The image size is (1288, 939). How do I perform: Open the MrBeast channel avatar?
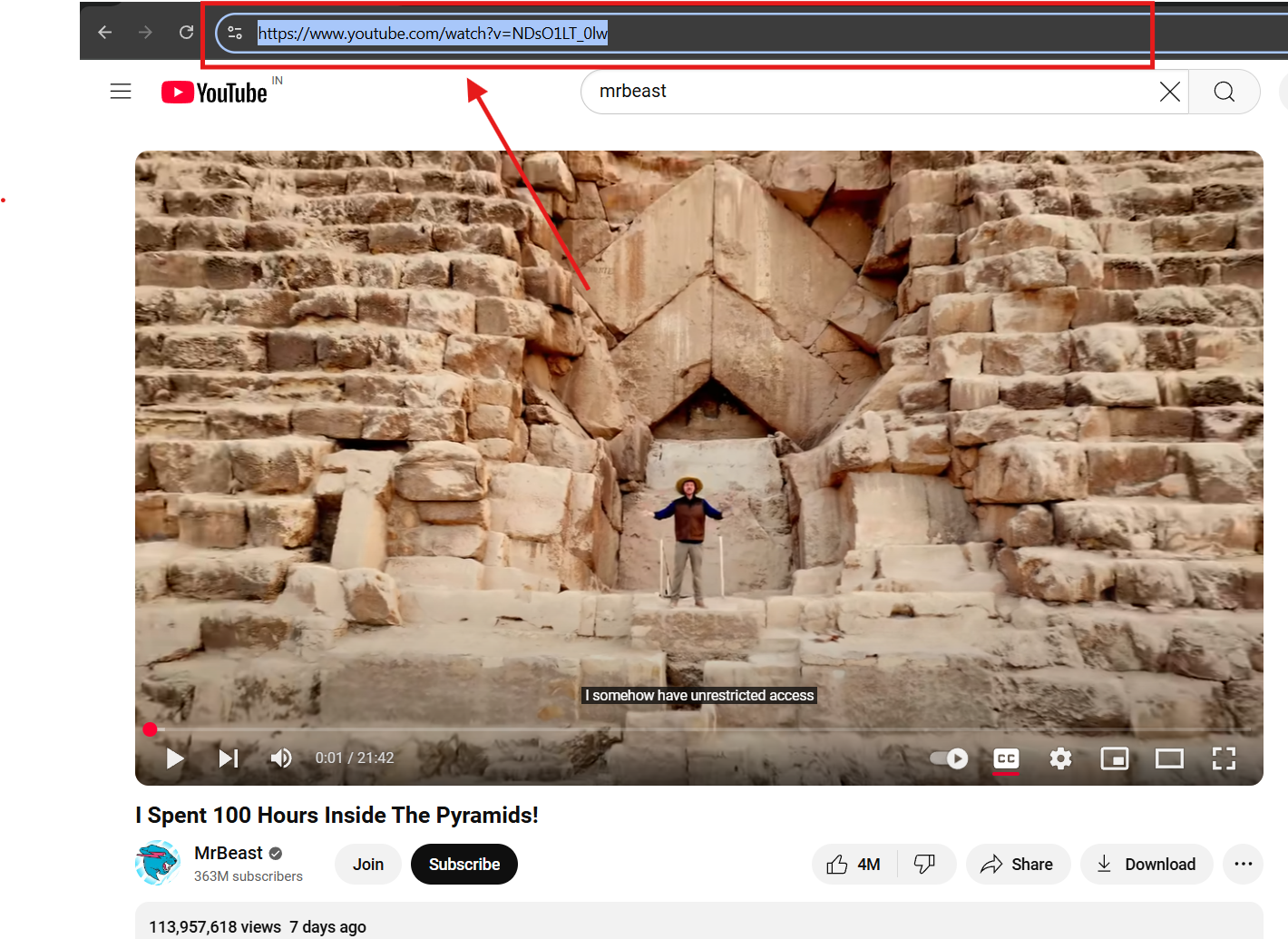point(158,863)
